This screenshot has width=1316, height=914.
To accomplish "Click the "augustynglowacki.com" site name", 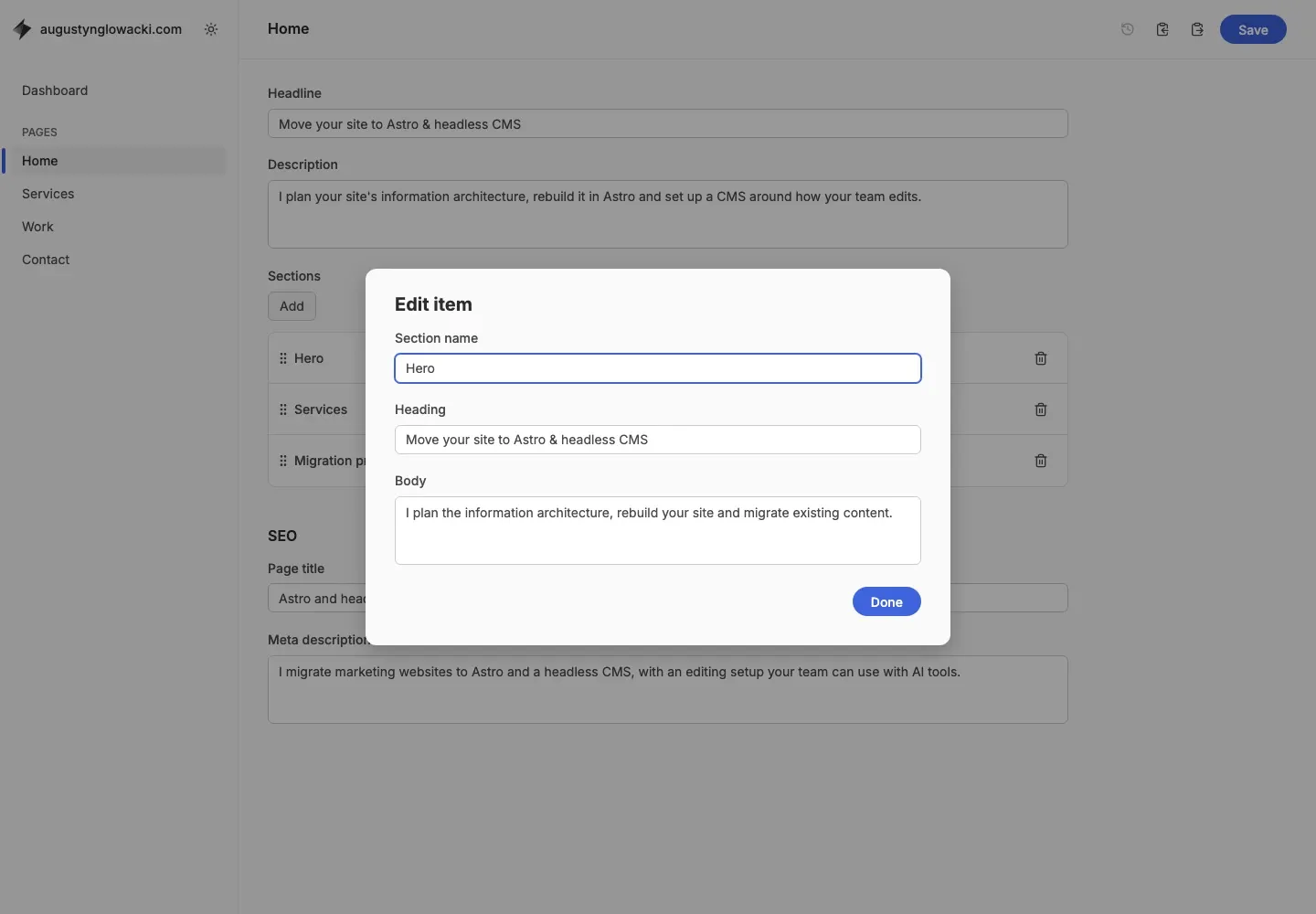I will (x=111, y=29).
